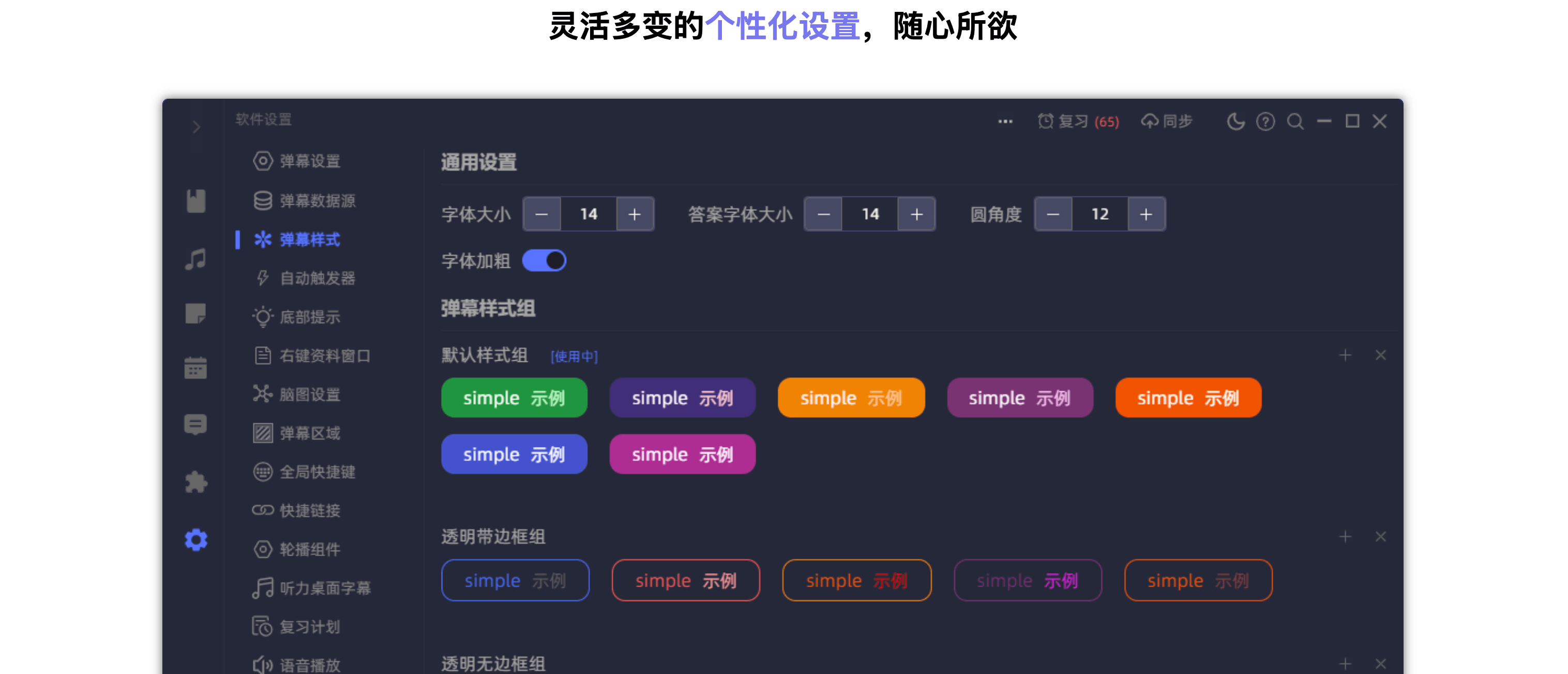Expand the collapsed left sidebar arrow
The width and height of the screenshot is (1568, 674).
coord(196,127)
